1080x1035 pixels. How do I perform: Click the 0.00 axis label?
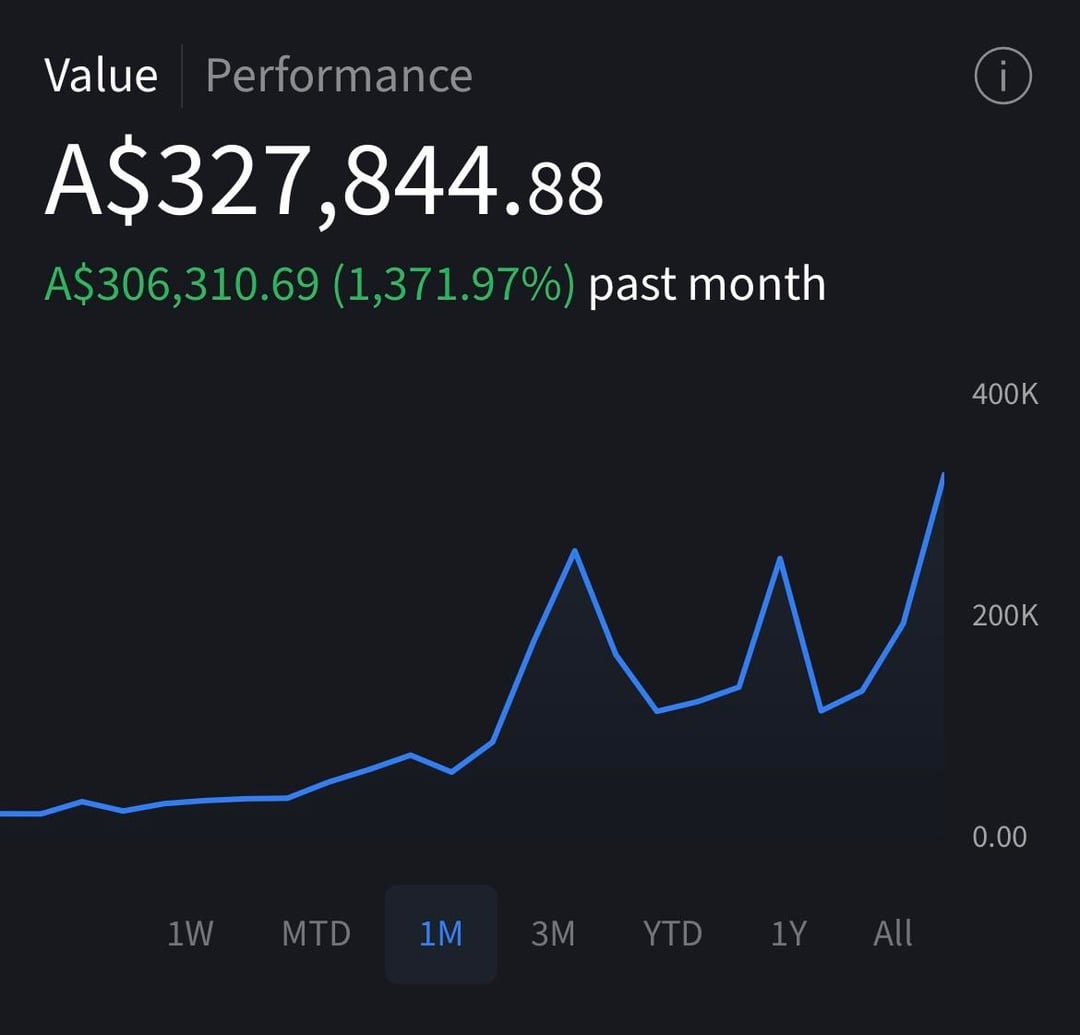(999, 836)
